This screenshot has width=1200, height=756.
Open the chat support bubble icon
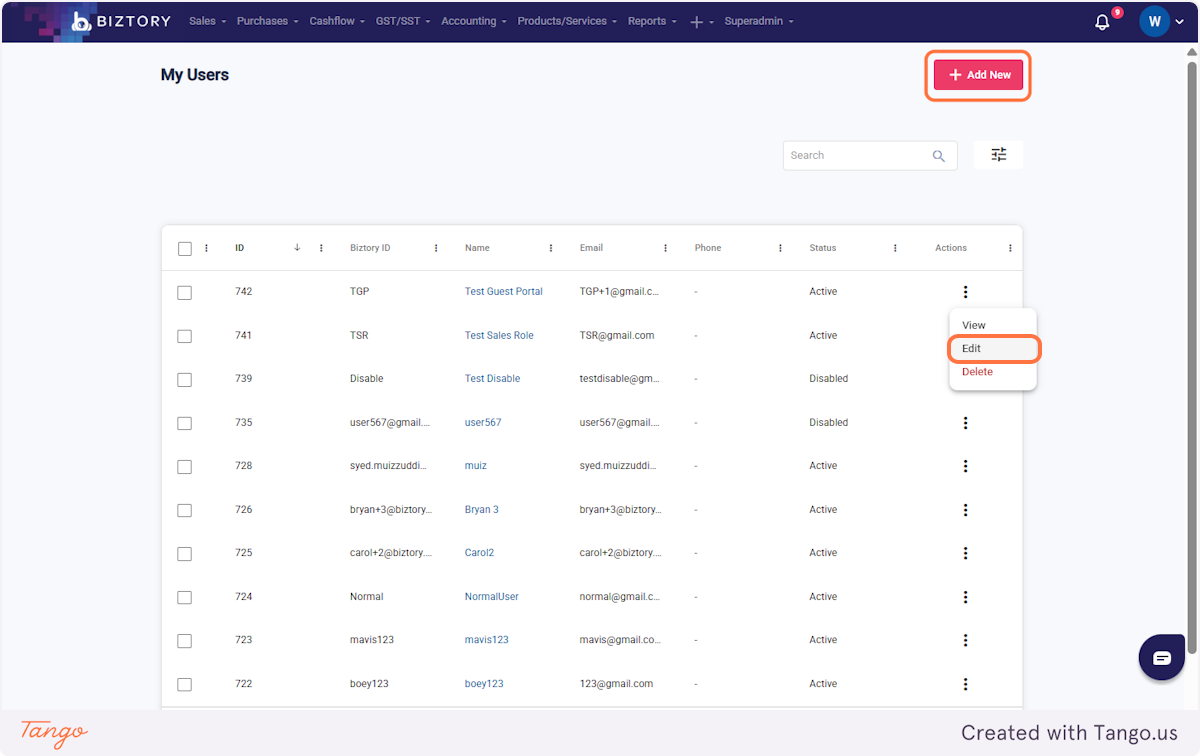click(1162, 658)
